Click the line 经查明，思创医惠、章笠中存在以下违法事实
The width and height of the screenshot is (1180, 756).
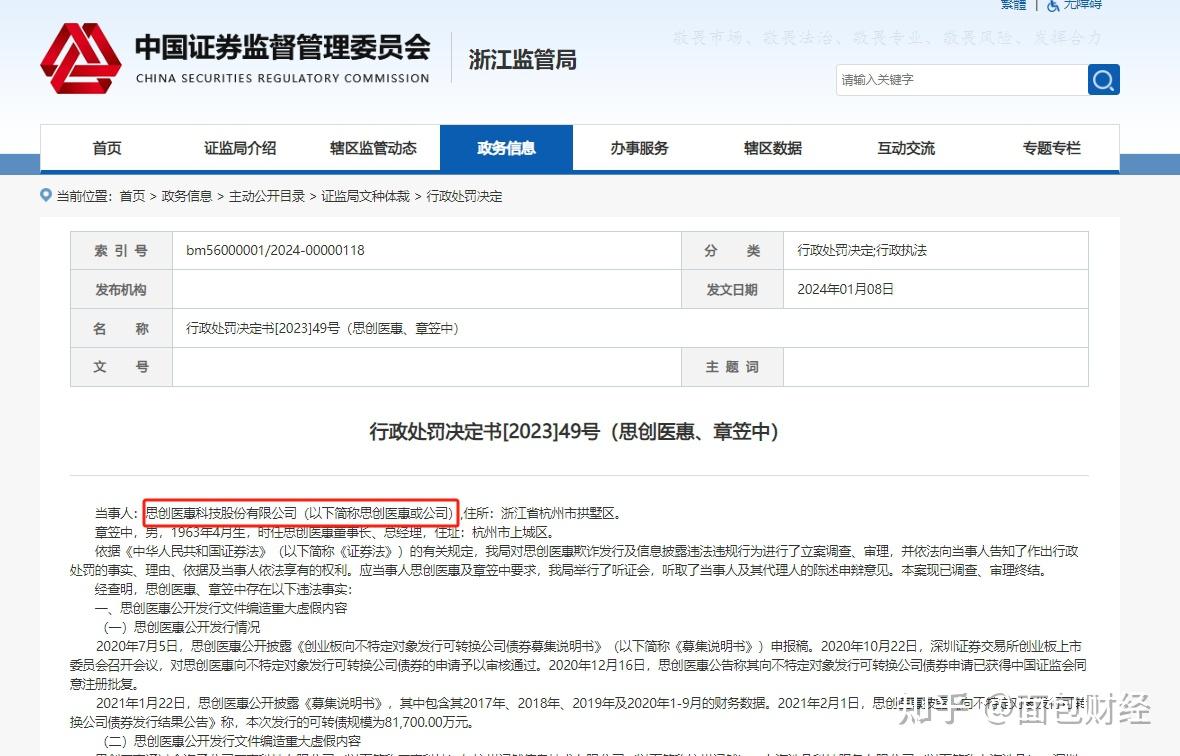pyautogui.click(x=224, y=589)
